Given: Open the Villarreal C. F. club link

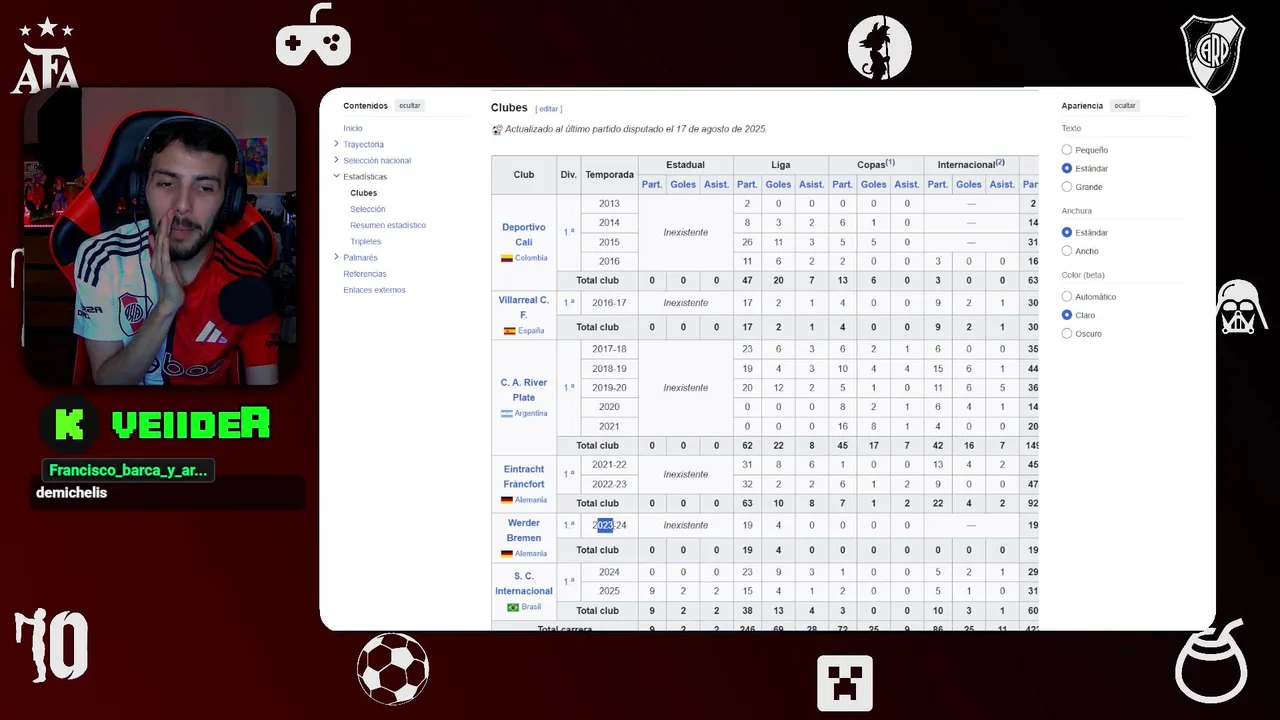Looking at the screenshot, I should coord(524,307).
